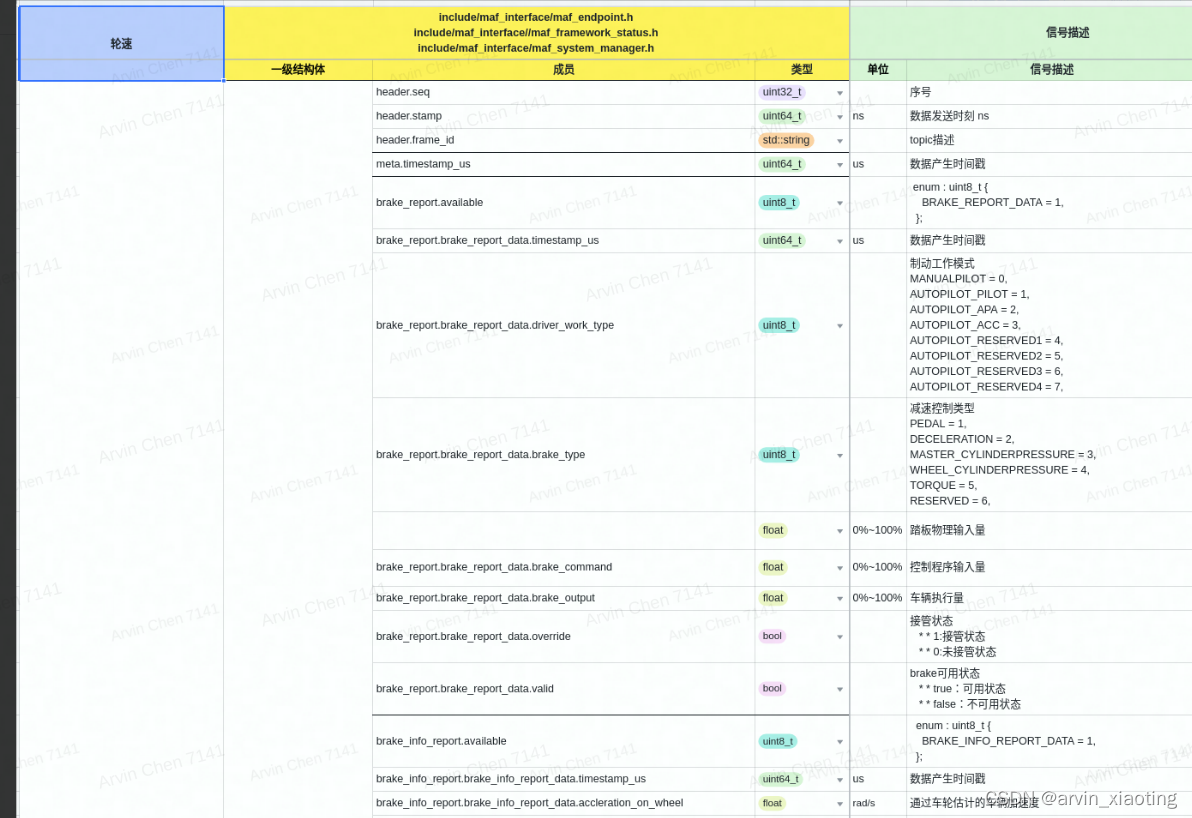The height and width of the screenshot is (818, 1192).
Task: Open type dropdown arrow for brake_command row
Action: (x=840, y=568)
